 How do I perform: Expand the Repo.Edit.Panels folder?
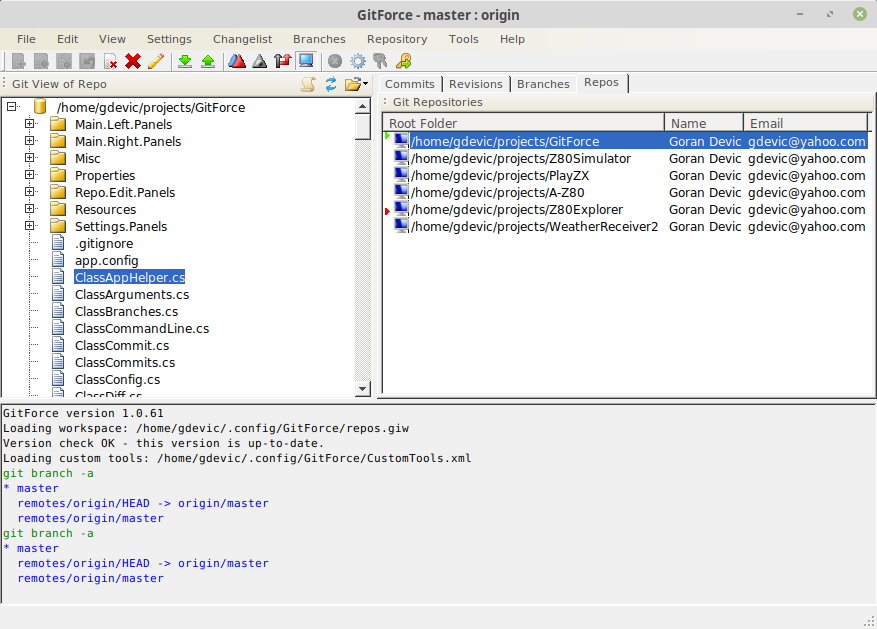pyautogui.click(x=30, y=192)
